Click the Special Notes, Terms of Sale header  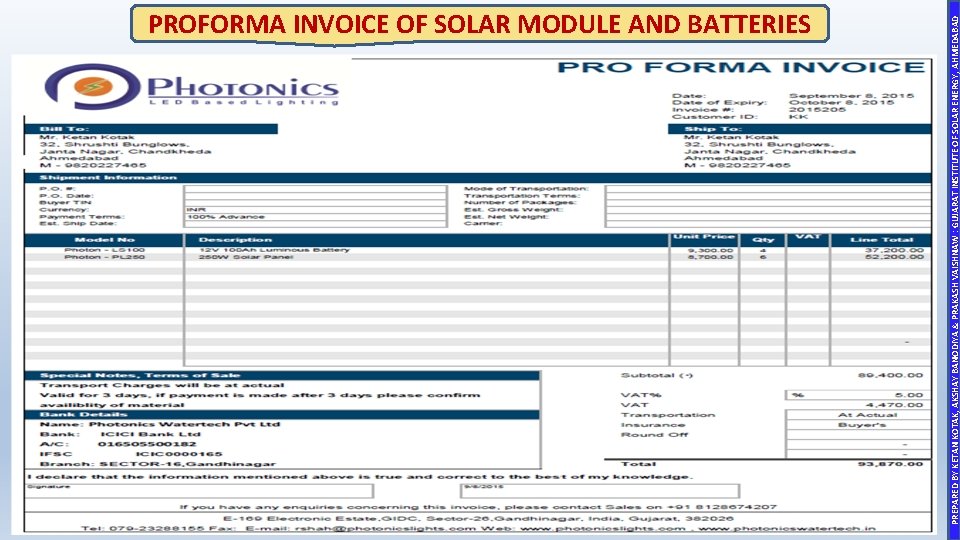click(282, 375)
